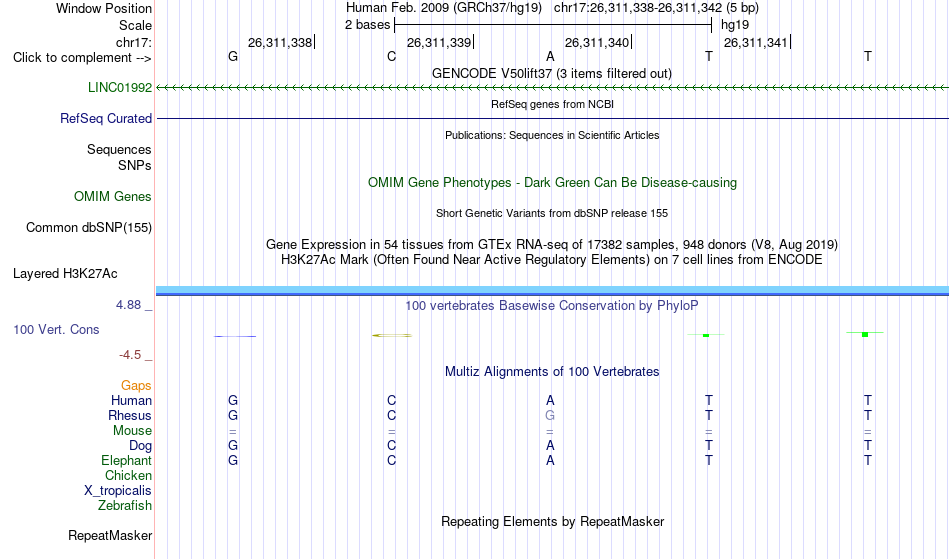Click Repeating Elements by RepeatMasker title
Viewport: 950px width, 559px height.
pos(553,522)
